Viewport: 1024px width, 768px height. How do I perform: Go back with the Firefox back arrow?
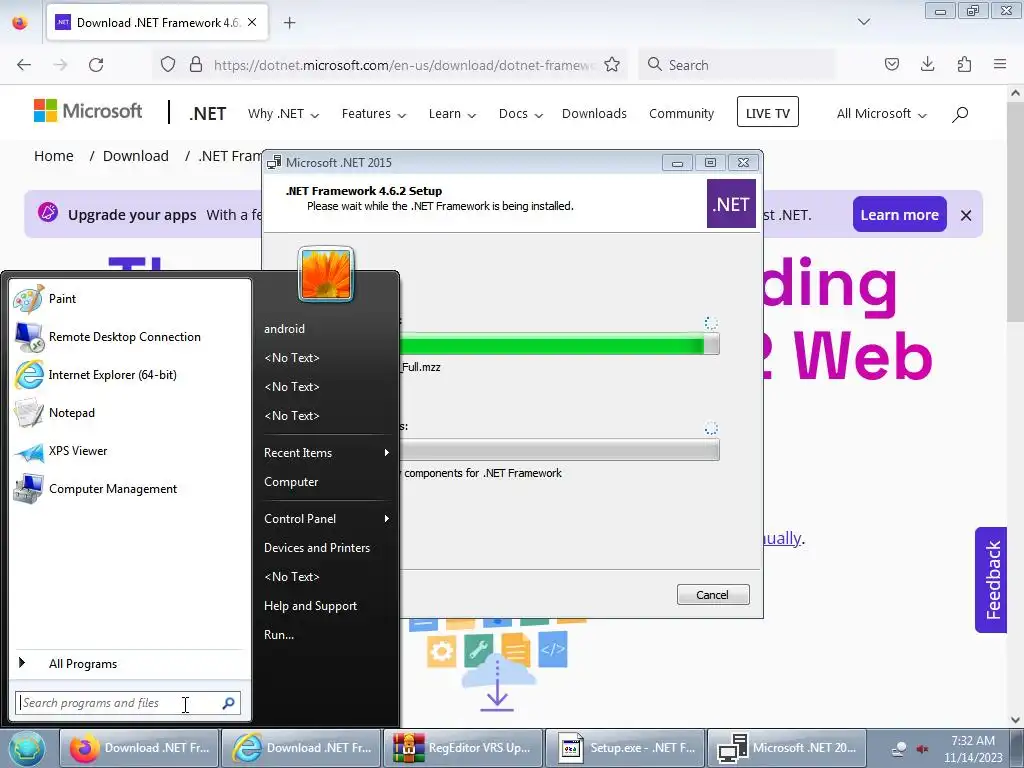point(24,65)
